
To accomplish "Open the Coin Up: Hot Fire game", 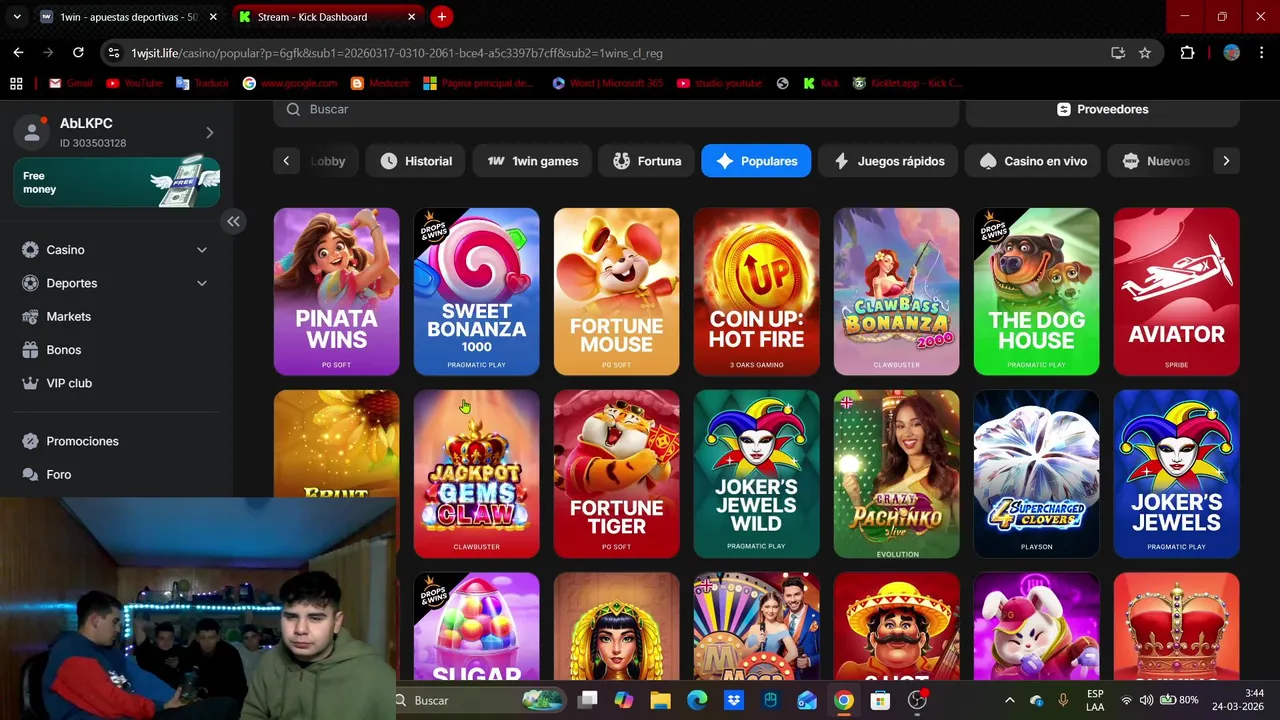I will pos(756,292).
